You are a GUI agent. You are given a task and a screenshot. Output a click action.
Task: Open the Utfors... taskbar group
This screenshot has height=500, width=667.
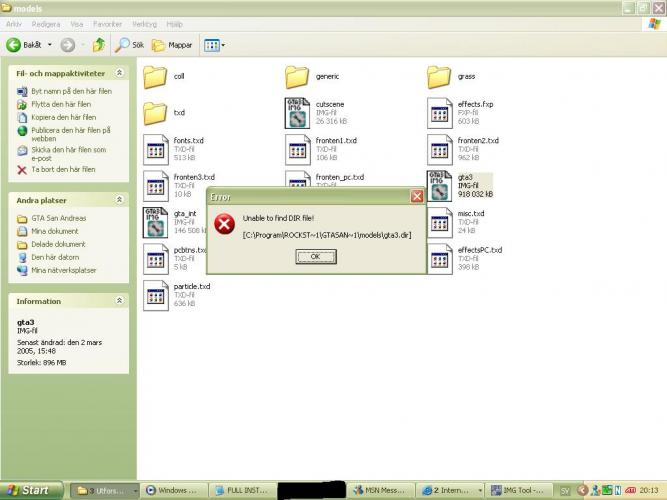point(105,491)
